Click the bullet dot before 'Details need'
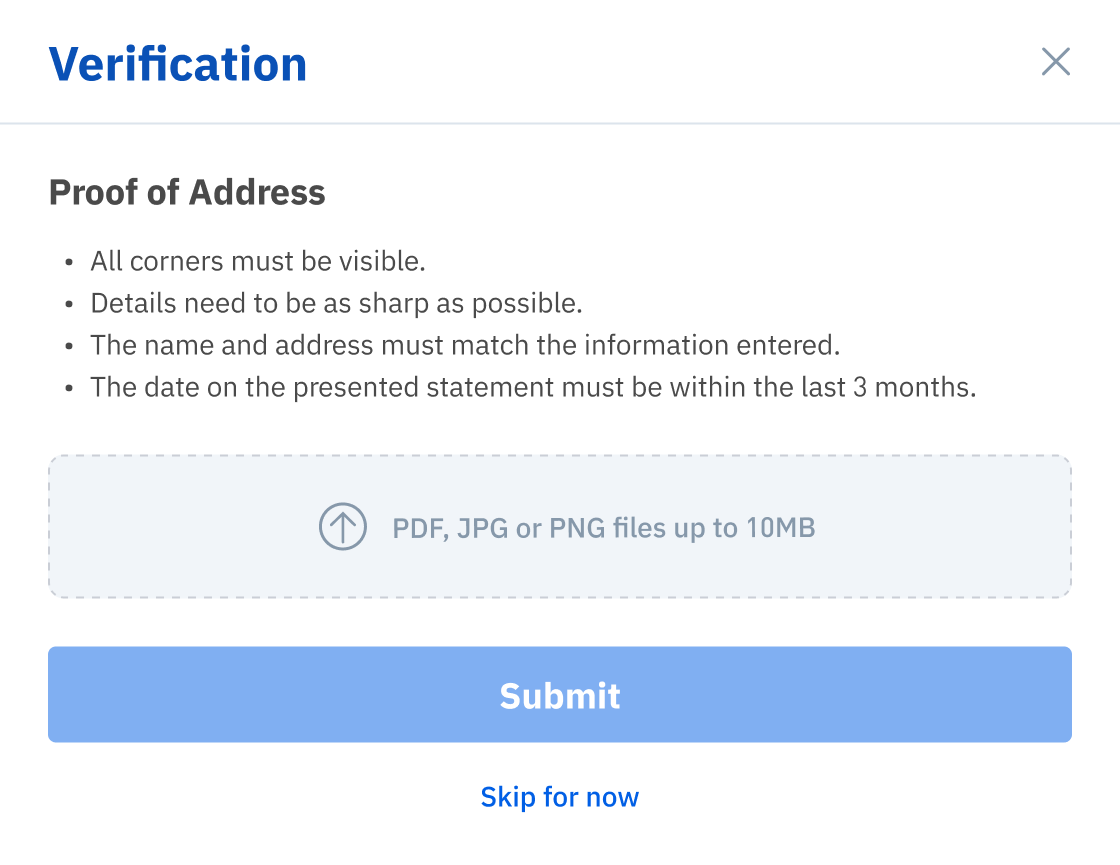The image size is (1120, 865). click(69, 304)
